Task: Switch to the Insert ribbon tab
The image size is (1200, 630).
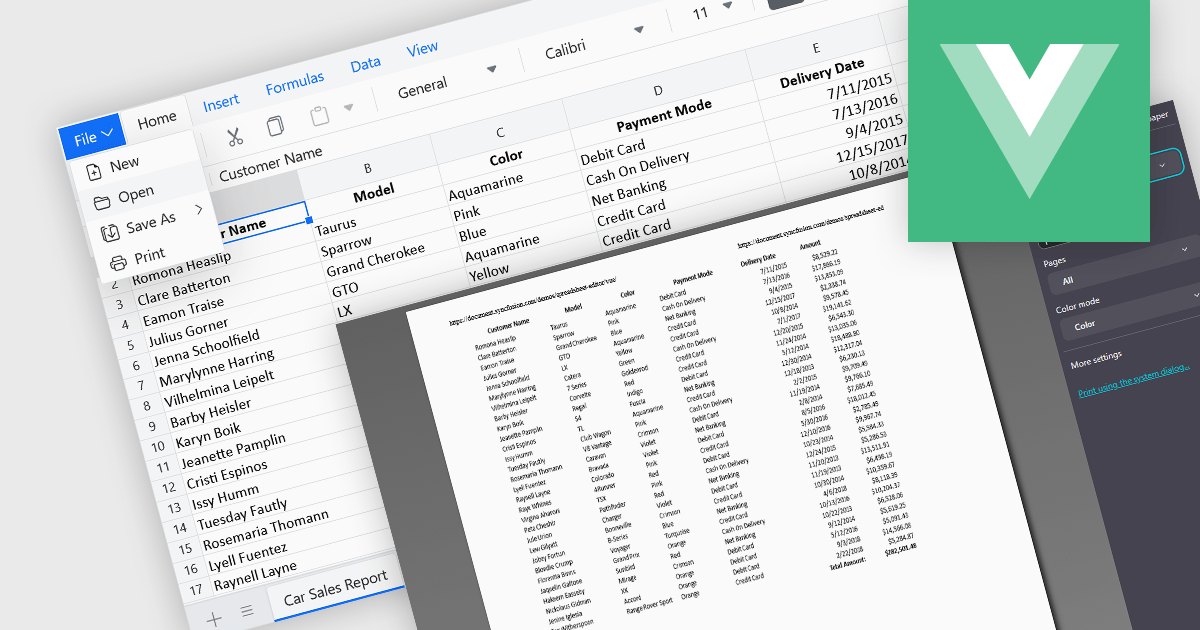Action: 221,102
